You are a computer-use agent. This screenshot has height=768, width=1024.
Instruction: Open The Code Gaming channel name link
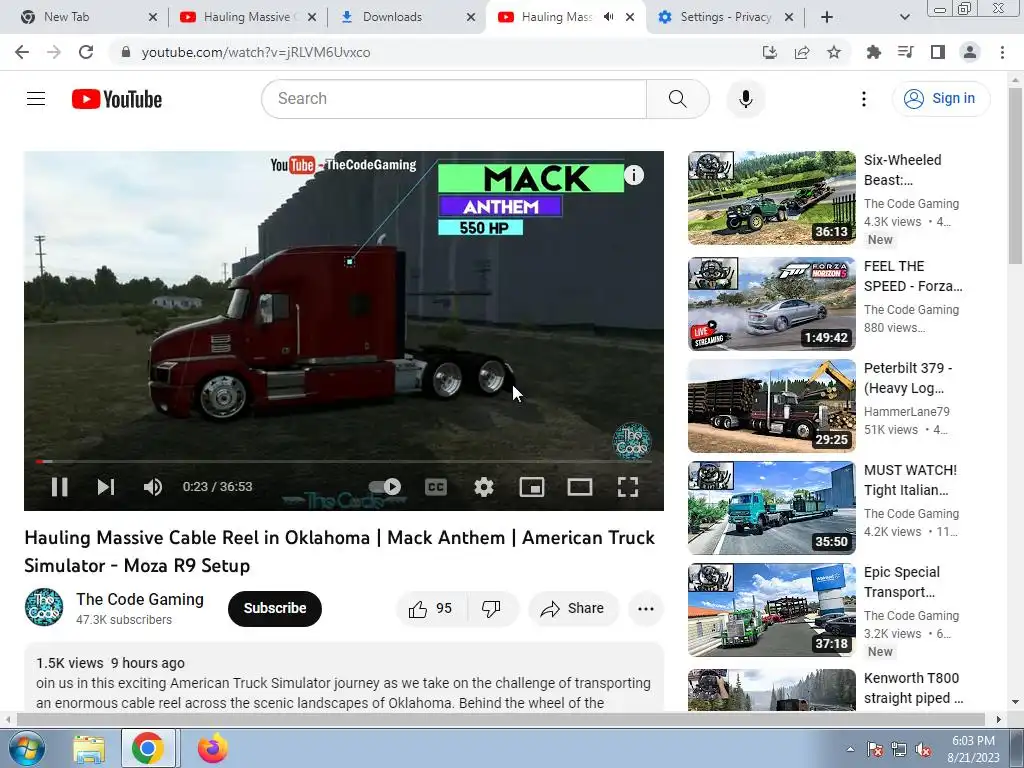click(140, 599)
